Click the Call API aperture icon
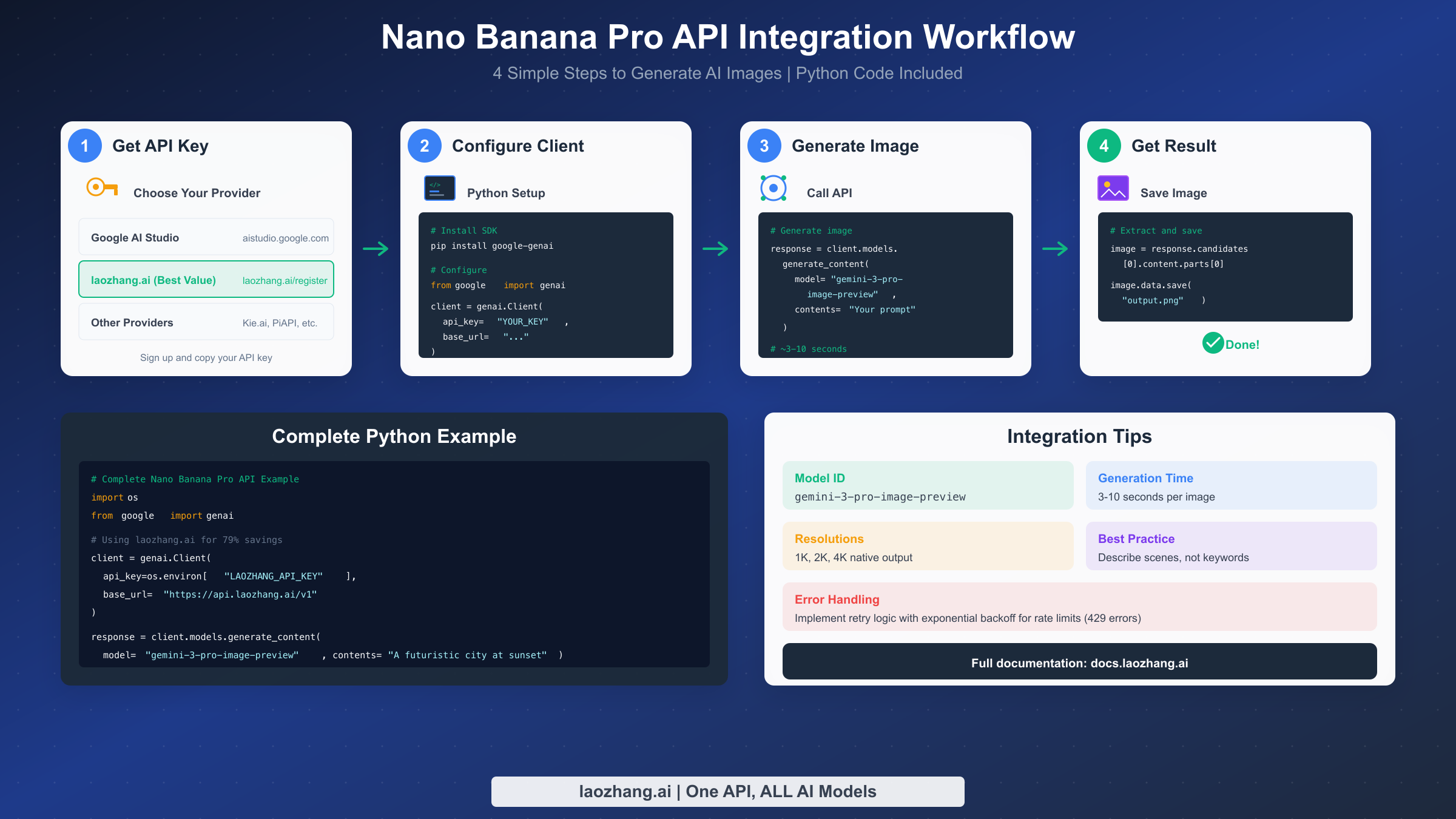 pos(772,188)
